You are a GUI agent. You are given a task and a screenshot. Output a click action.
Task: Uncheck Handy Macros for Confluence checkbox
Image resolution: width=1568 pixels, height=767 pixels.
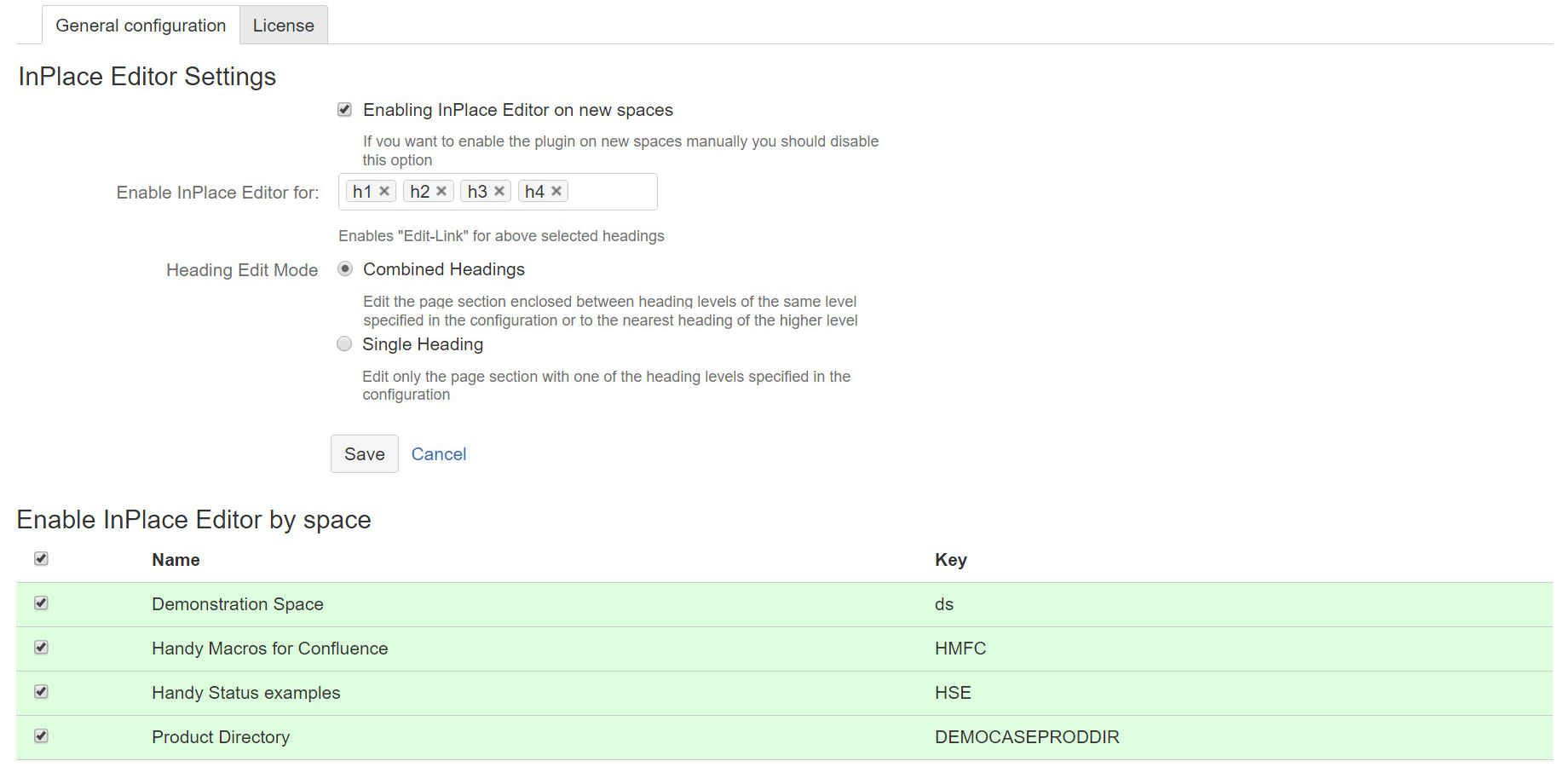point(41,647)
